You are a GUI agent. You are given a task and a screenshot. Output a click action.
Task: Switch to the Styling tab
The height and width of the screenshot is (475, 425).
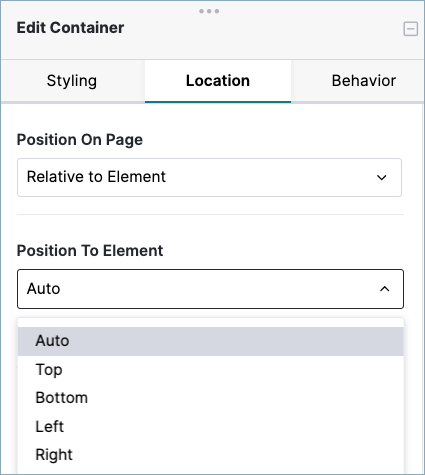click(x=72, y=81)
